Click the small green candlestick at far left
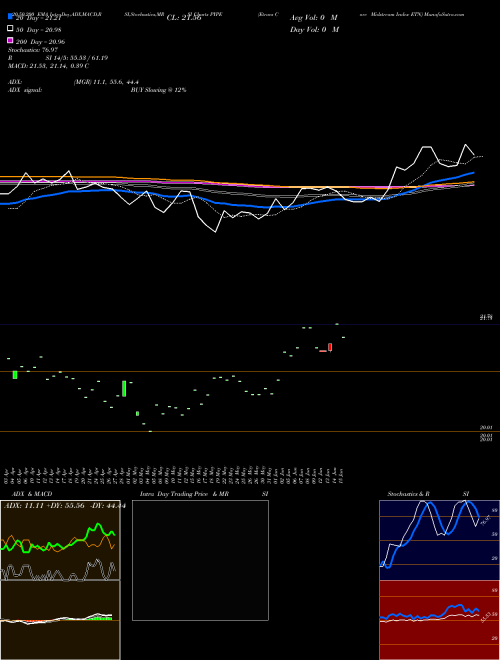Image resolution: width=500 pixels, height=660 pixels. (x=15, y=375)
